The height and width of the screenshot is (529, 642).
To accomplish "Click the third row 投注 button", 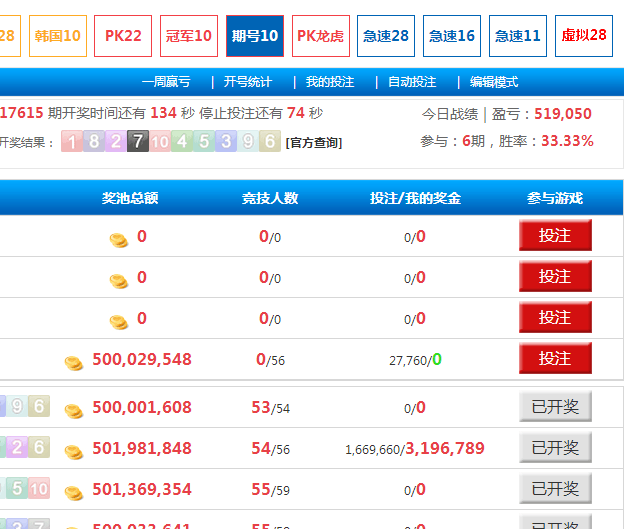I will (555, 317).
